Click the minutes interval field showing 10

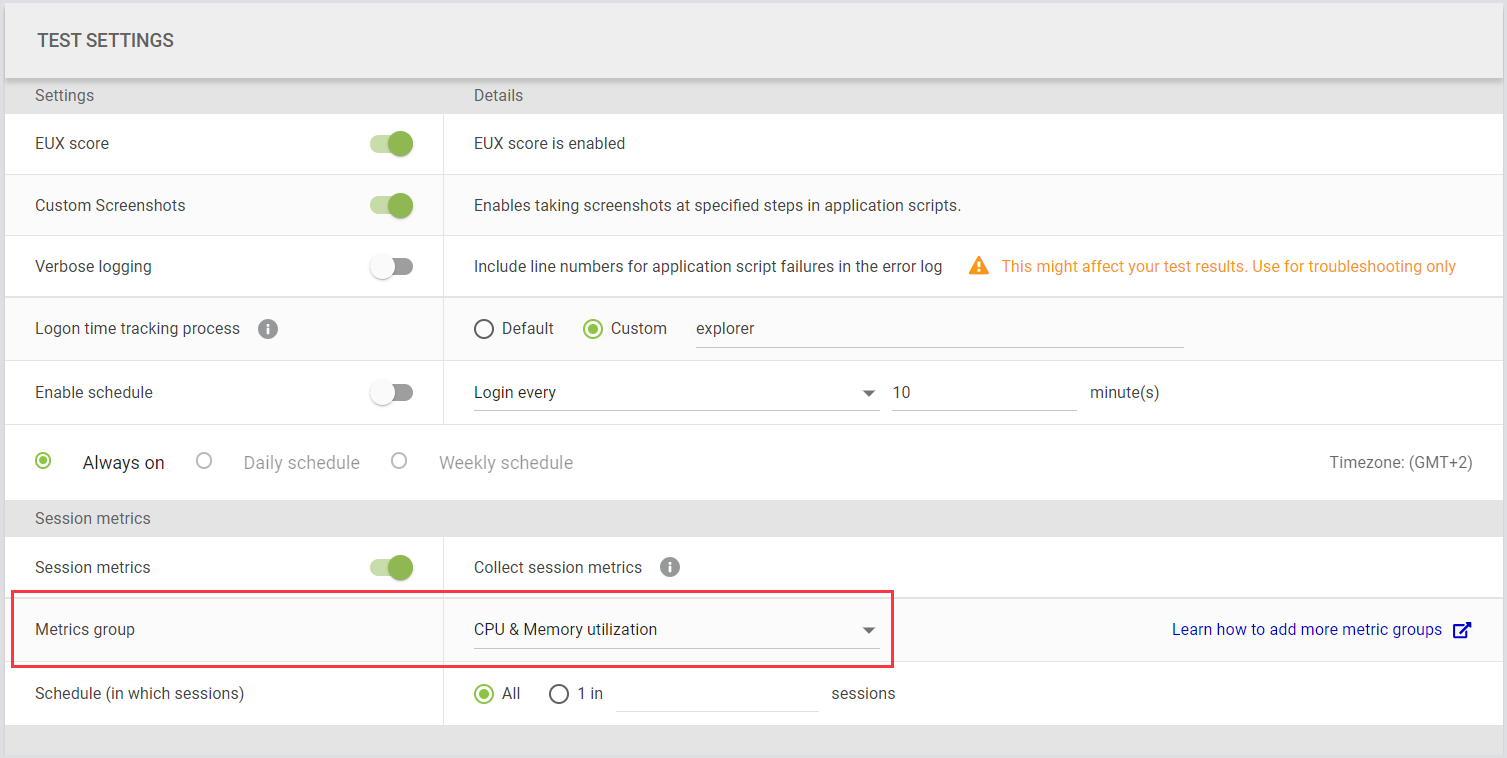coord(983,393)
